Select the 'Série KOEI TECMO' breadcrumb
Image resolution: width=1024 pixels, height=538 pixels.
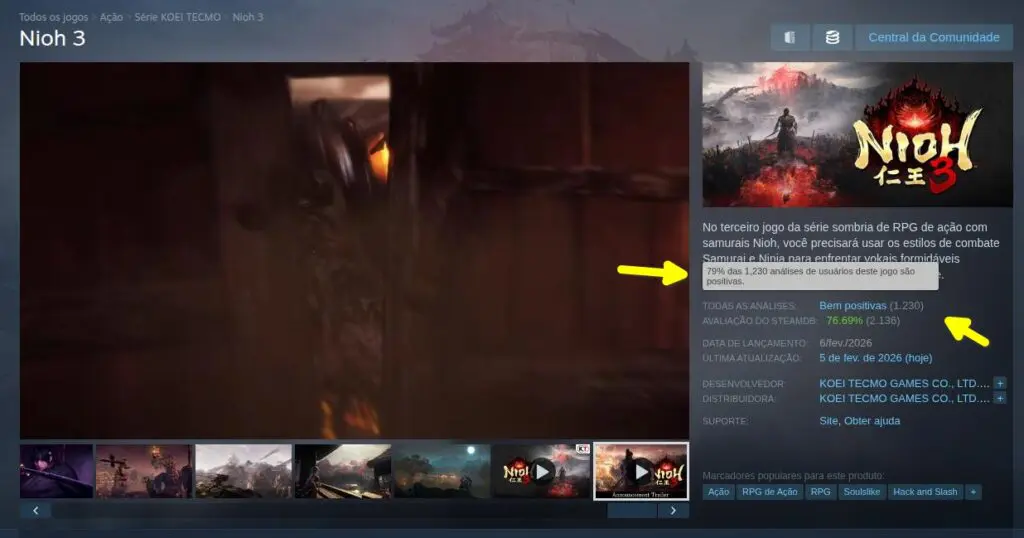177,18
